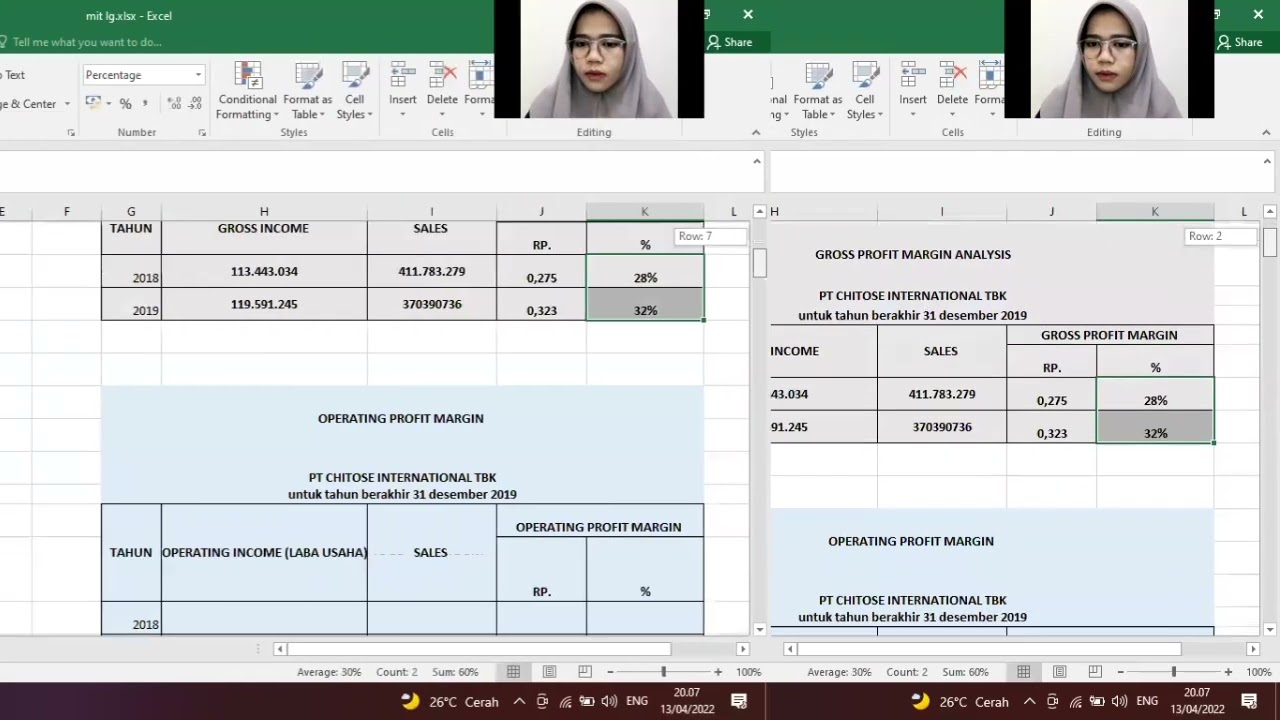Select SALES value 411.783.279 in right window
Viewport: 1280px width, 720px height.
[942, 394]
